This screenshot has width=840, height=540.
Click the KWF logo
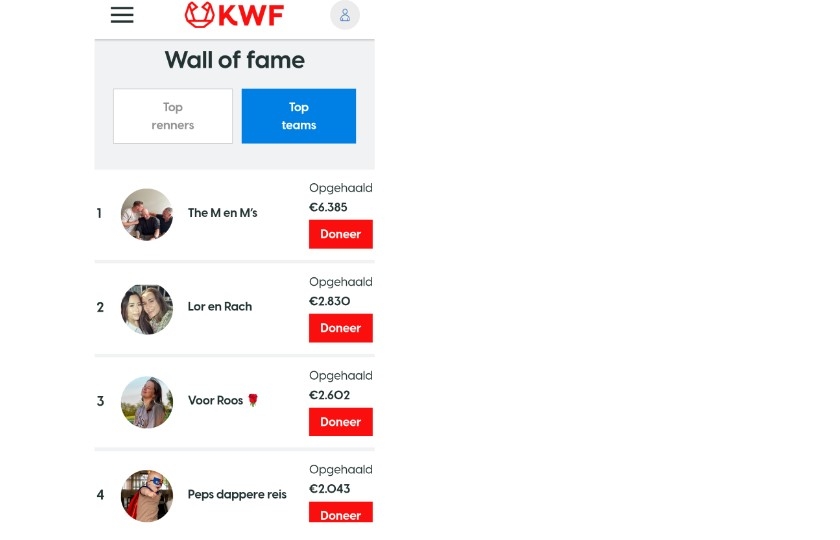(x=234, y=15)
